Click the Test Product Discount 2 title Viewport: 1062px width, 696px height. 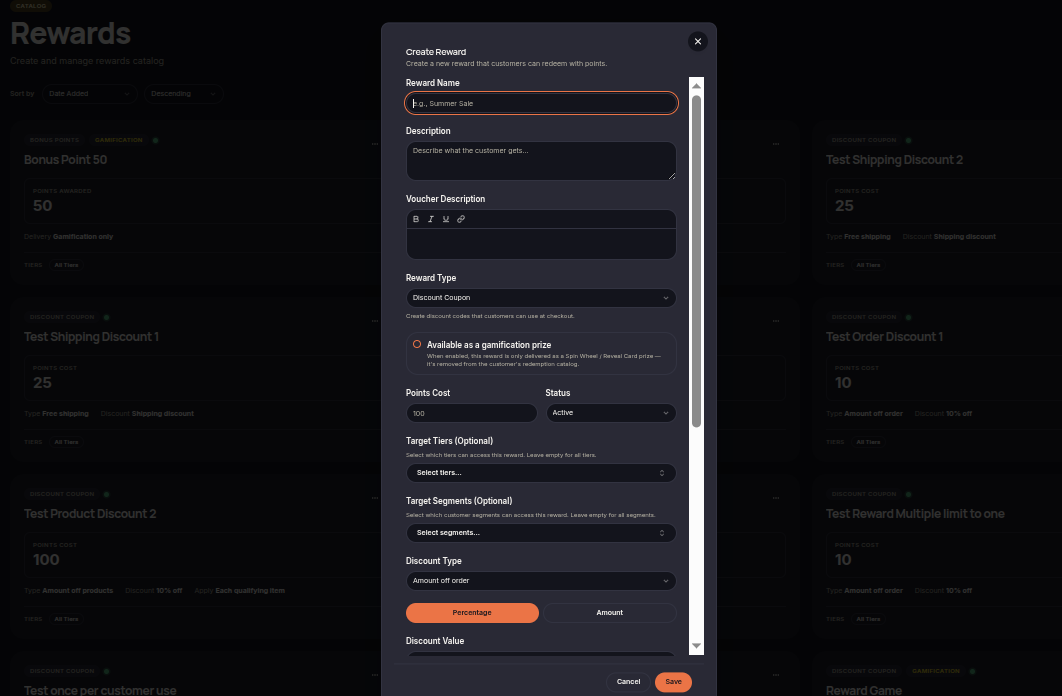(90, 514)
